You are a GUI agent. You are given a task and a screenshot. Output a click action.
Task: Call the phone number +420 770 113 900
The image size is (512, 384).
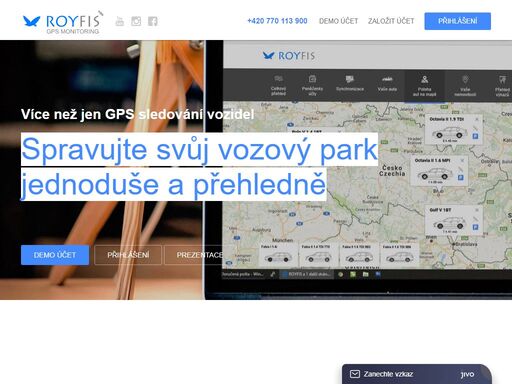tap(277, 21)
